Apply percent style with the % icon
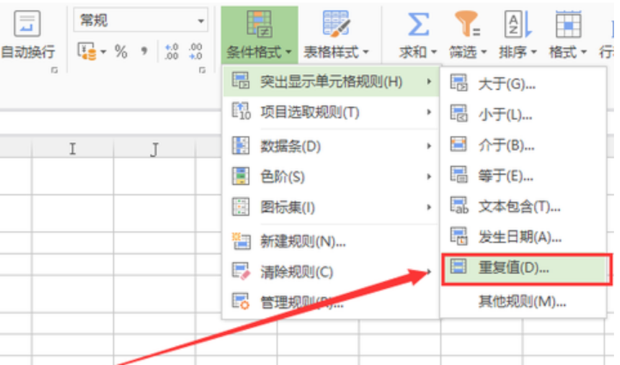This screenshot has height=365, width=620. coord(121,51)
